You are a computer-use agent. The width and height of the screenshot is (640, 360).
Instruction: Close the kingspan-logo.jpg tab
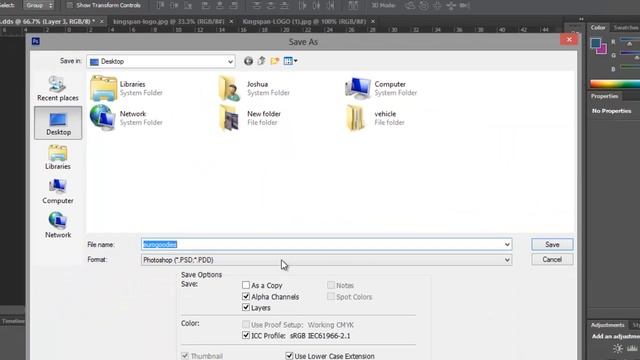click(231, 21)
